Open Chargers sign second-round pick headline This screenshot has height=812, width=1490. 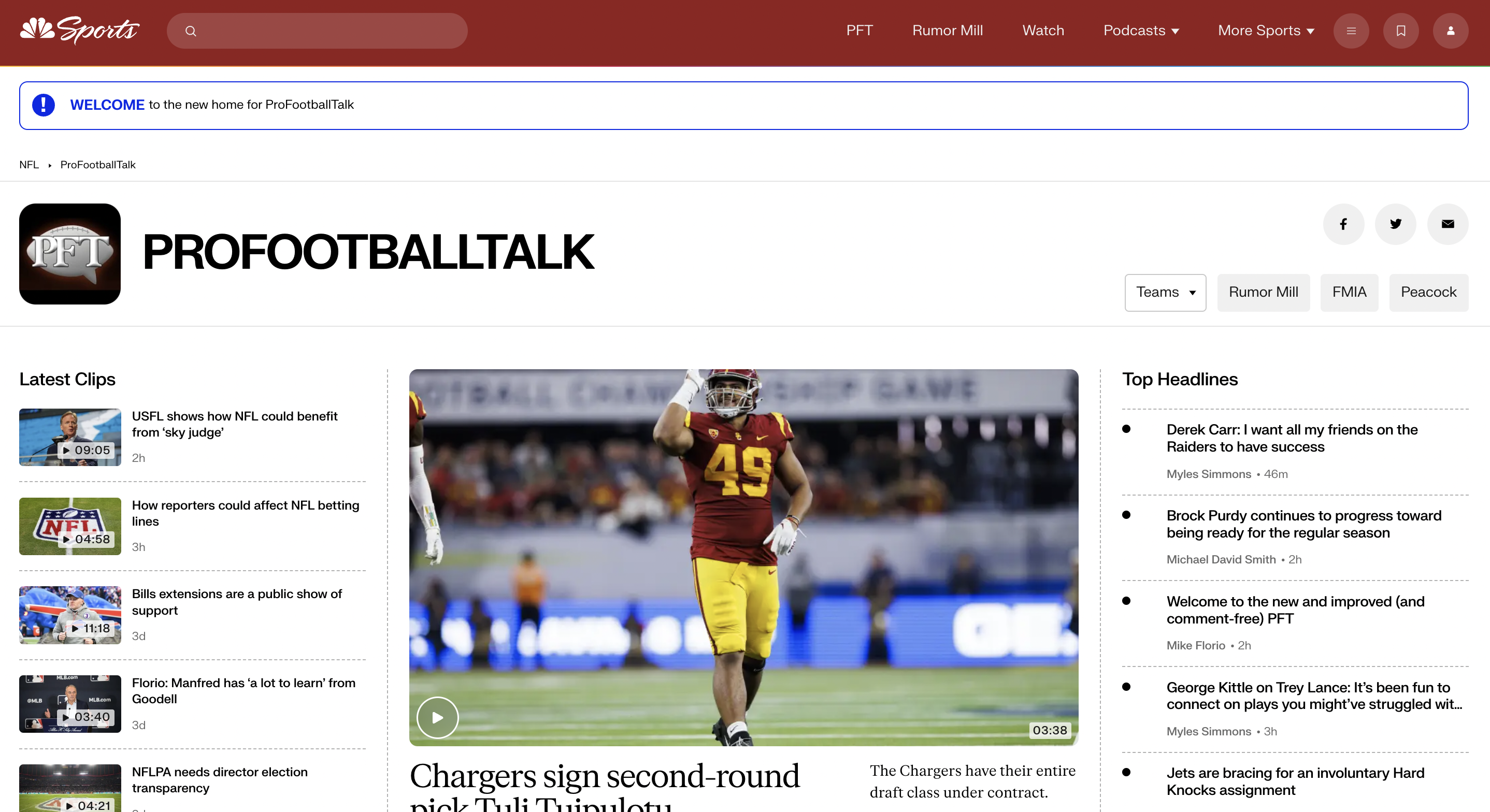(x=605, y=787)
